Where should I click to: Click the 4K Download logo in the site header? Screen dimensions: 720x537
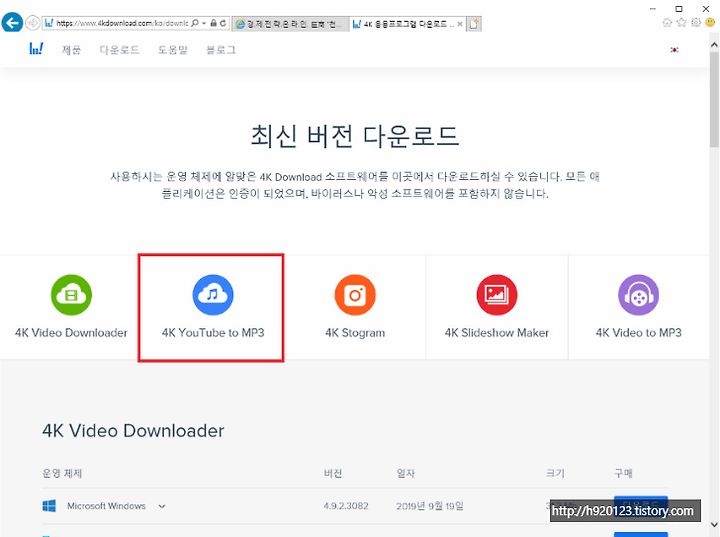coord(36,49)
